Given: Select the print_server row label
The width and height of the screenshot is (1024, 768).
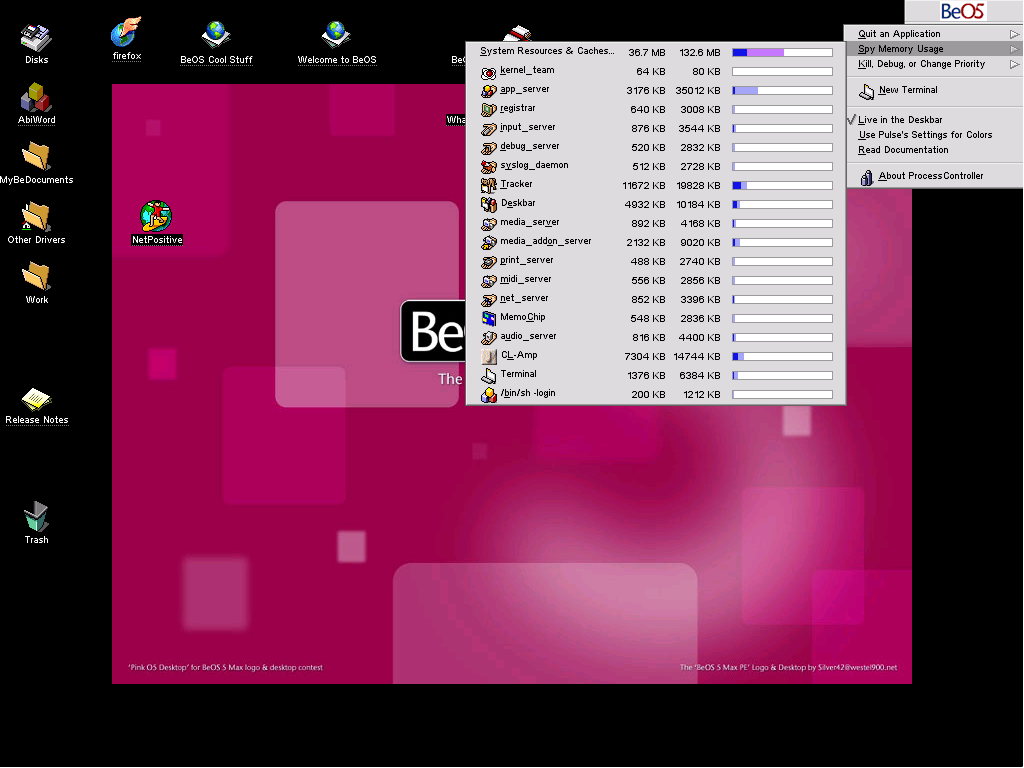Looking at the screenshot, I should coord(526,260).
